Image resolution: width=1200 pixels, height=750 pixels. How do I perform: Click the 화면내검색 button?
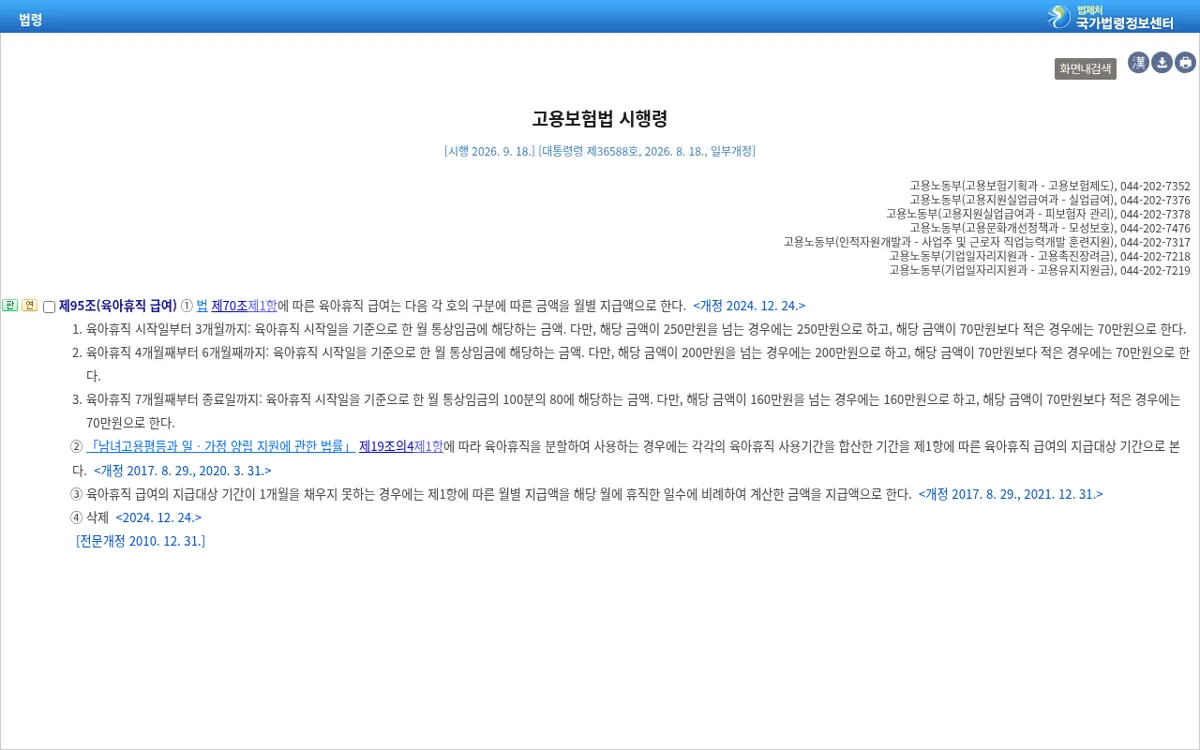click(x=1085, y=69)
